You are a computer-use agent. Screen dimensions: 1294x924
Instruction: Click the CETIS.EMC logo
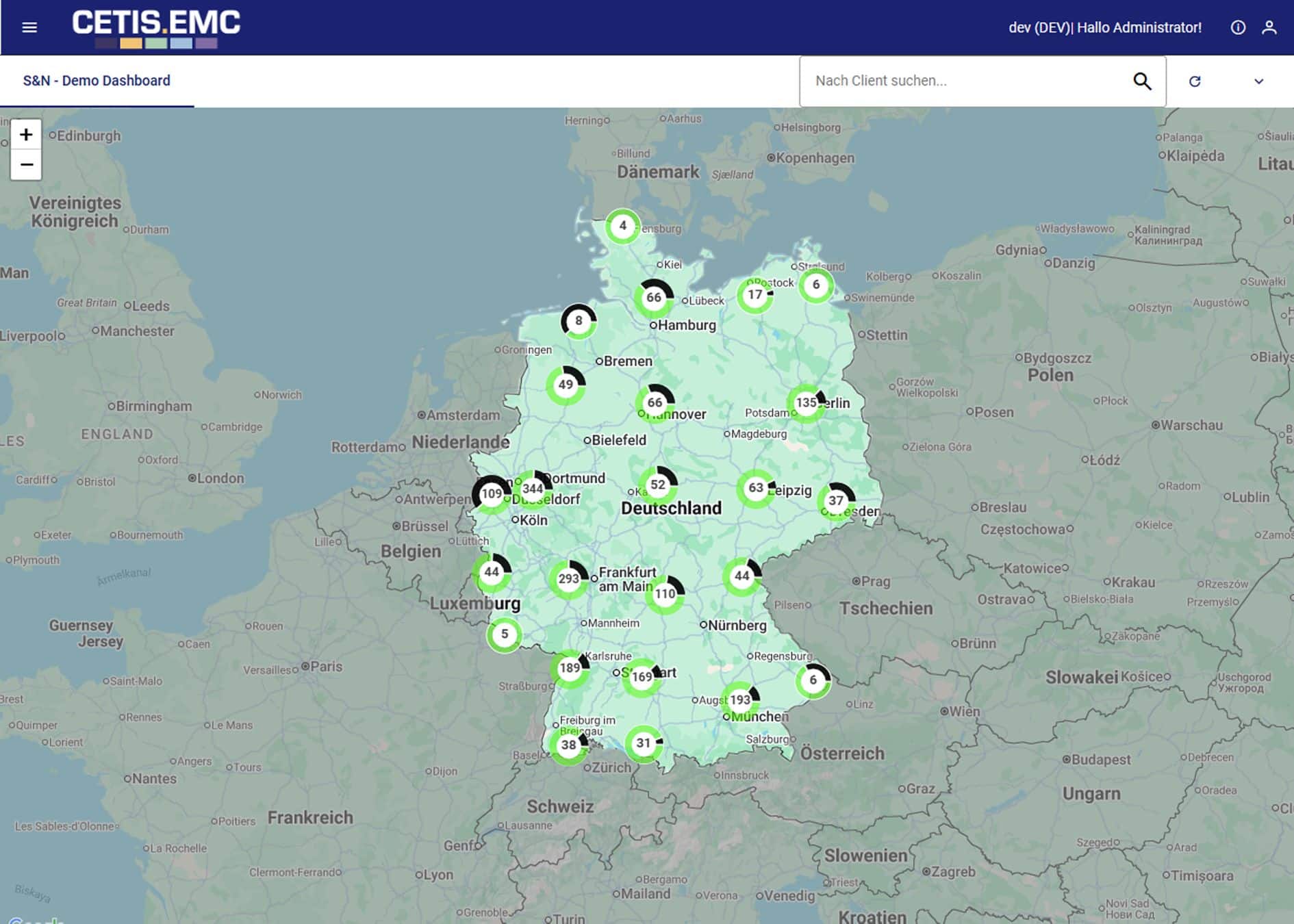(x=156, y=28)
